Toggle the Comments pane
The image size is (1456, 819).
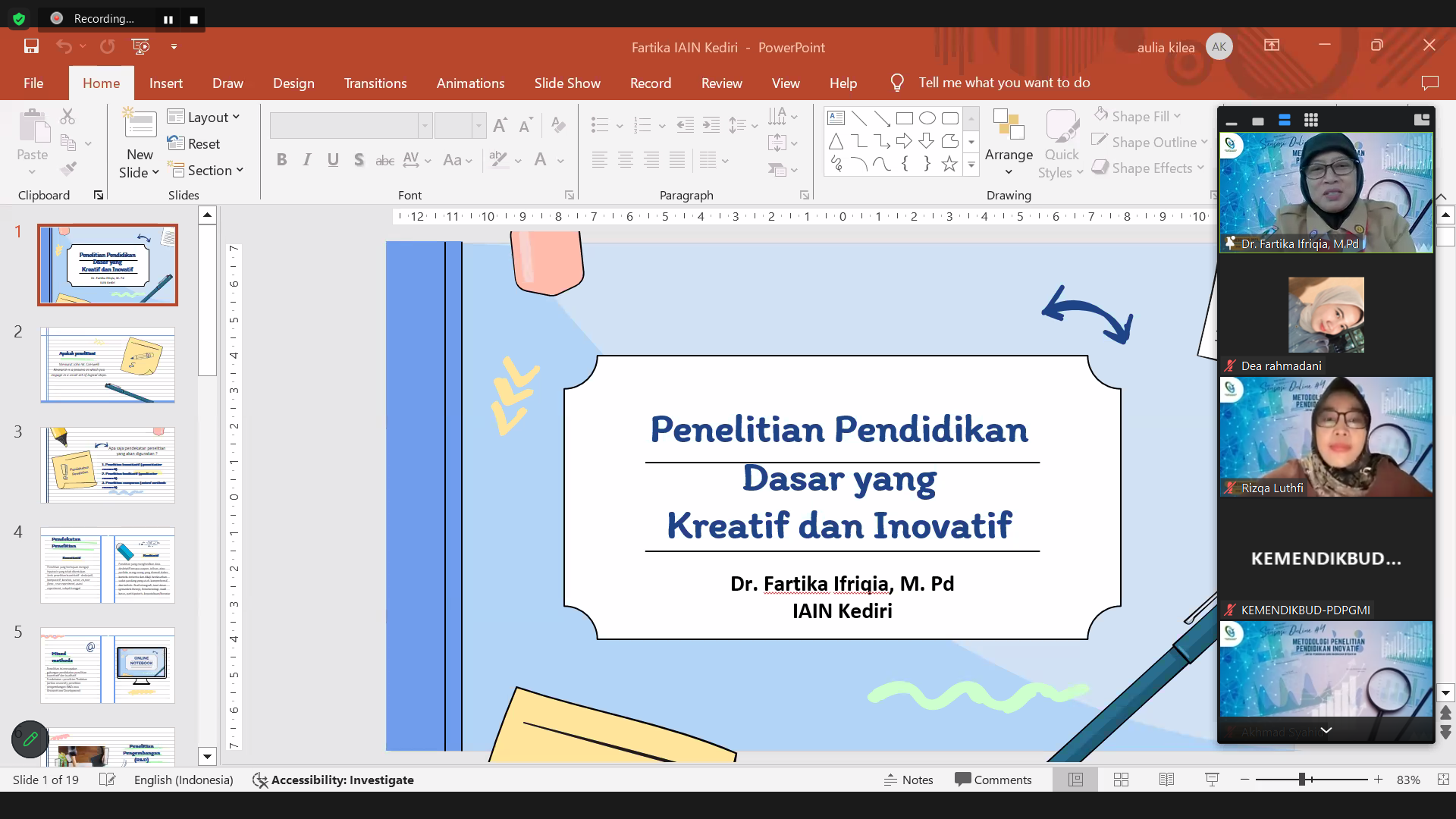tap(993, 780)
